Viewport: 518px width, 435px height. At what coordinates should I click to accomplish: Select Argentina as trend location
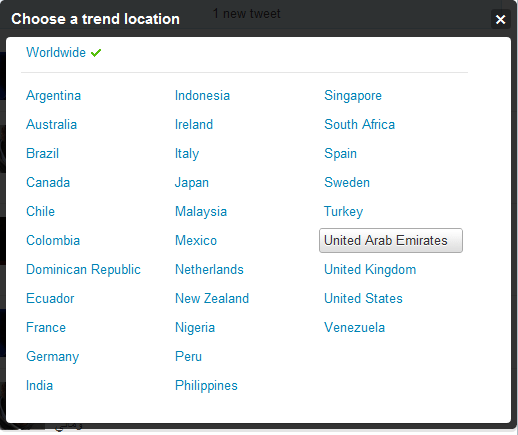click(54, 96)
